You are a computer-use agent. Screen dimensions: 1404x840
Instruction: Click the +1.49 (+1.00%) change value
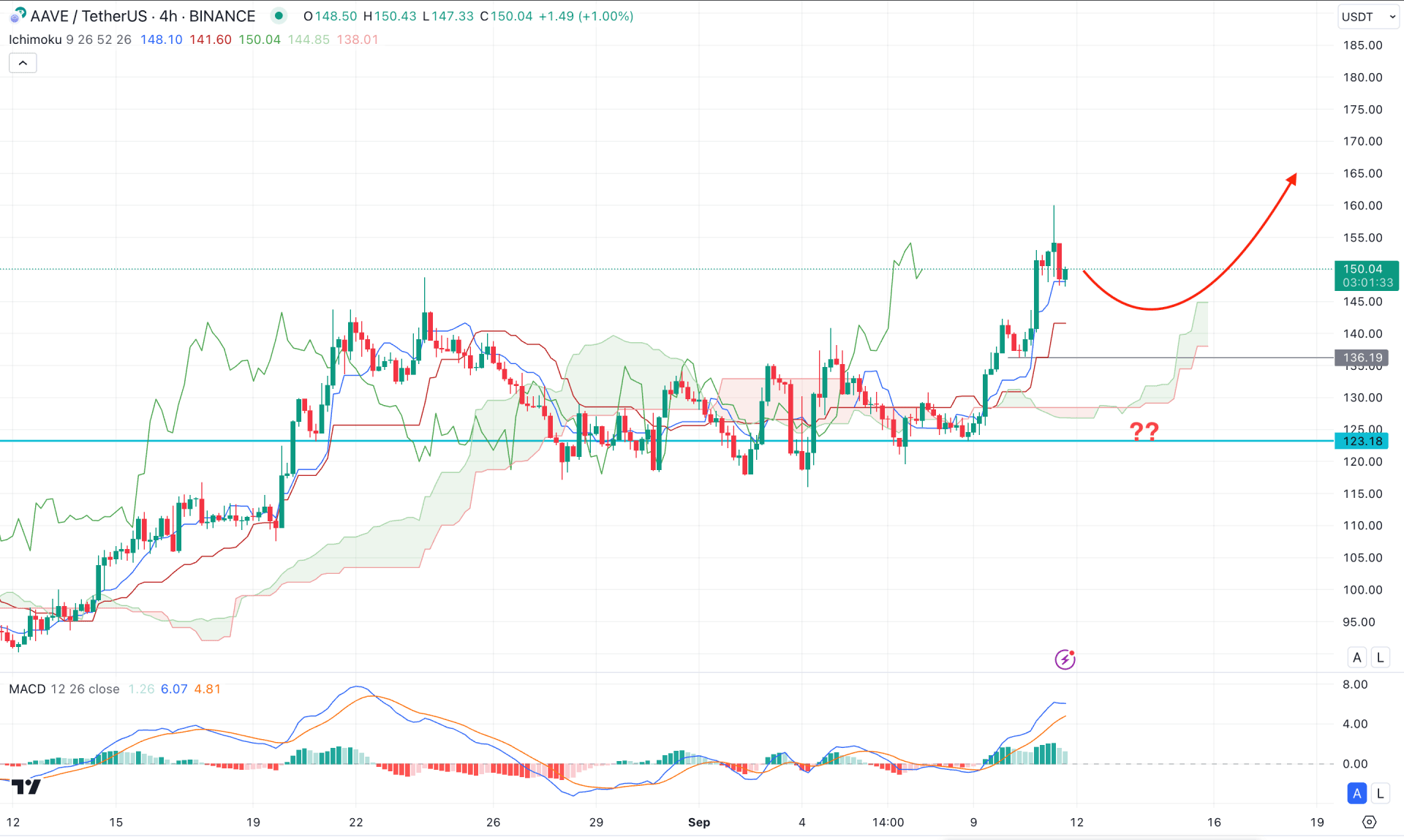point(586,16)
